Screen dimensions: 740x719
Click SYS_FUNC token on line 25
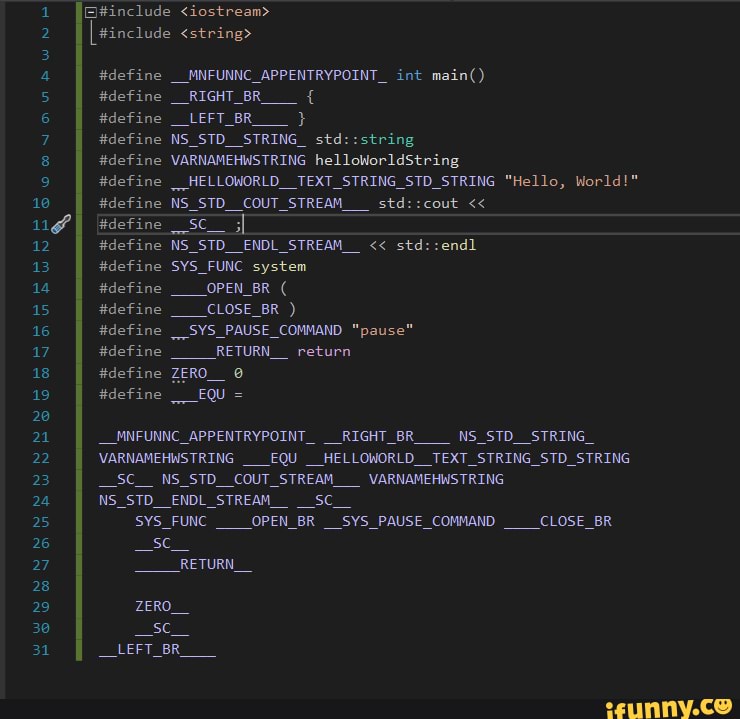(171, 521)
